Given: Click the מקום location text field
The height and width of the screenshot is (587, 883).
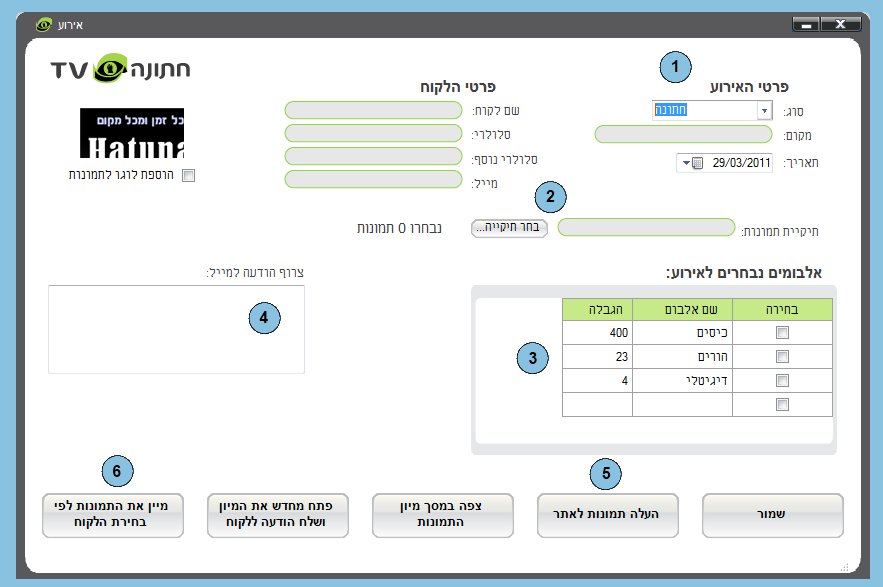Looking at the screenshot, I should pos(683,134).
